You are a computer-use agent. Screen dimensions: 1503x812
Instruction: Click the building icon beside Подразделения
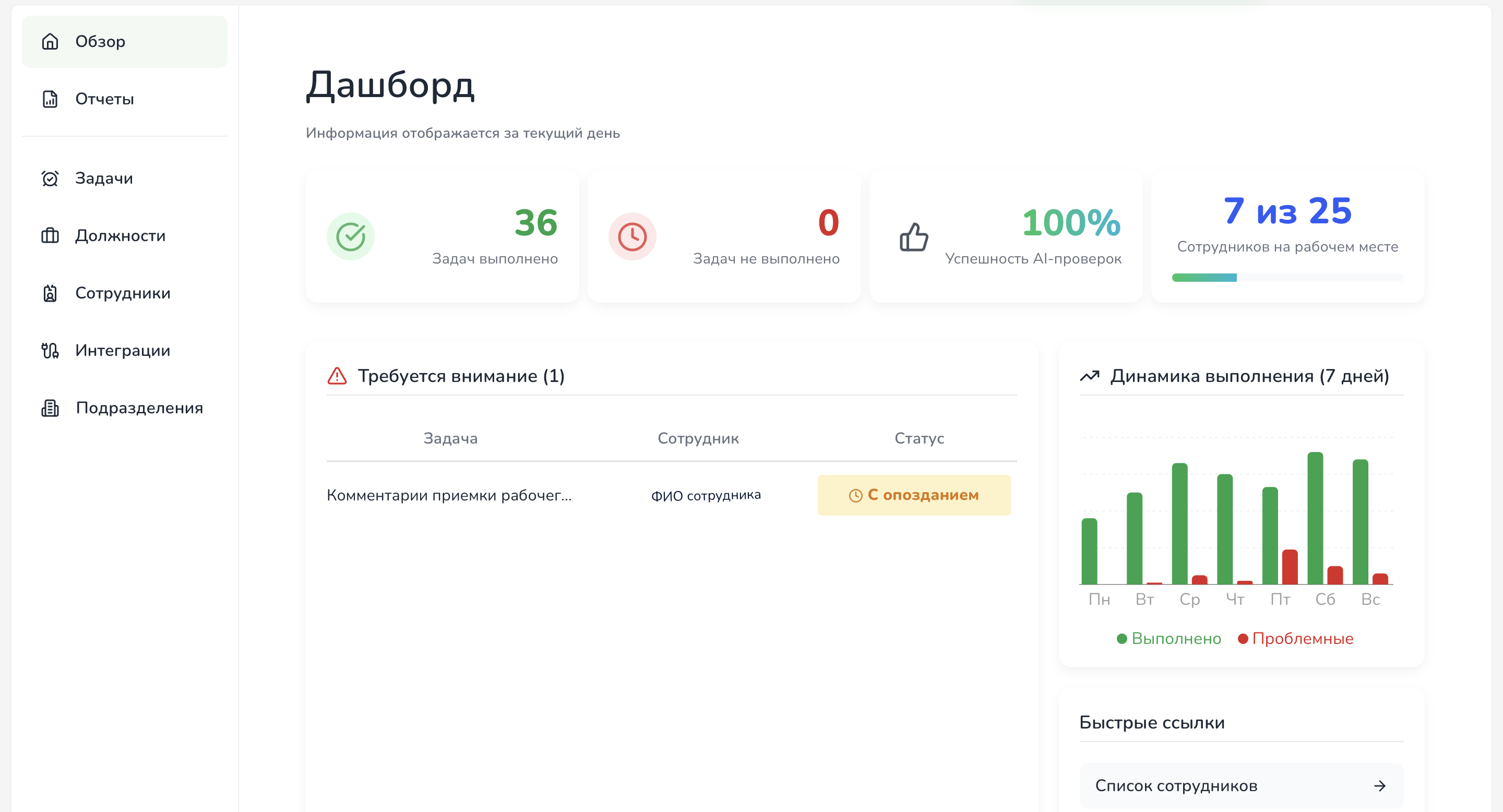click(x=50, y=408)
